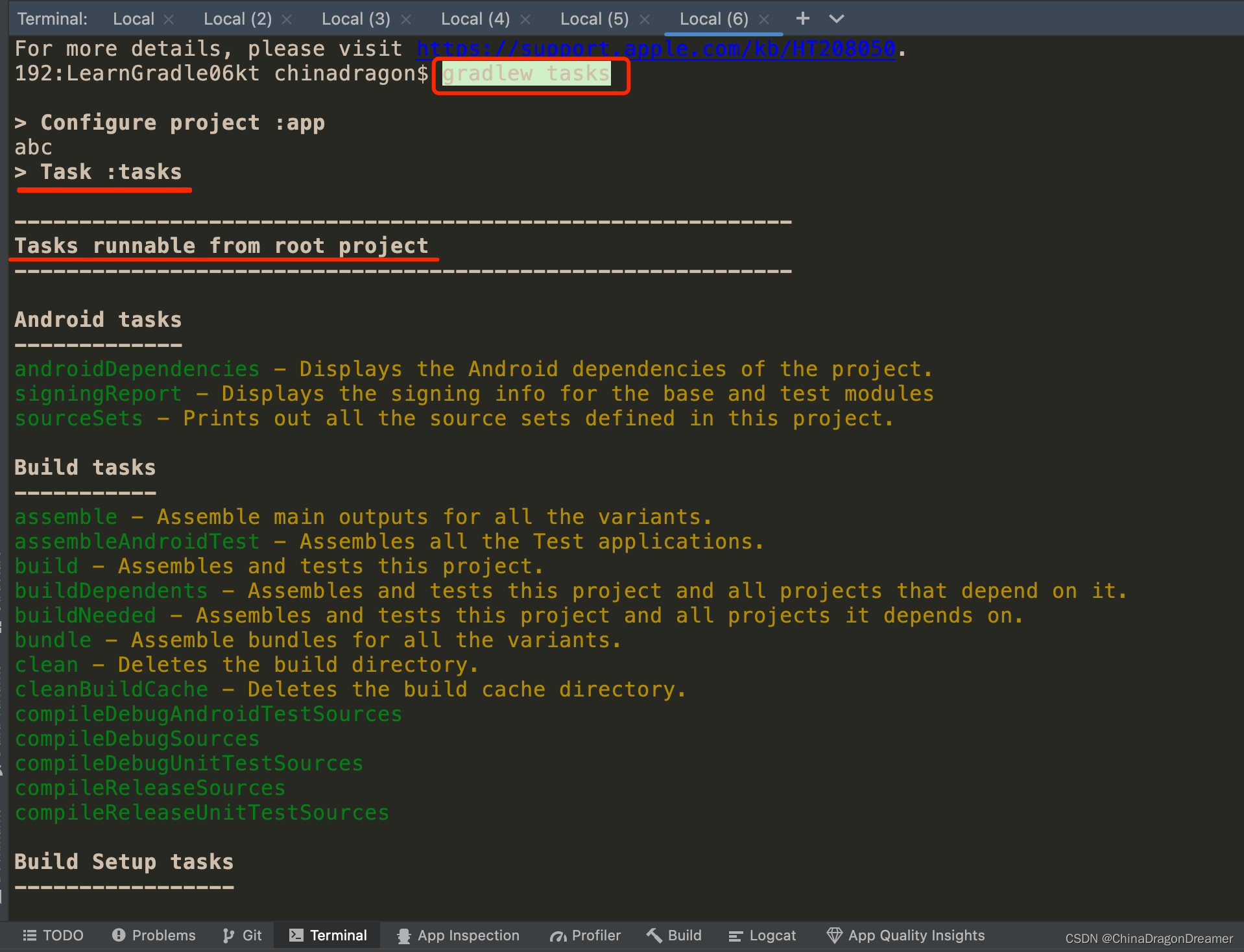The image size is (1244, 952).
Task: Select the Local (6) terminal tab
Action: pos(714,19)
